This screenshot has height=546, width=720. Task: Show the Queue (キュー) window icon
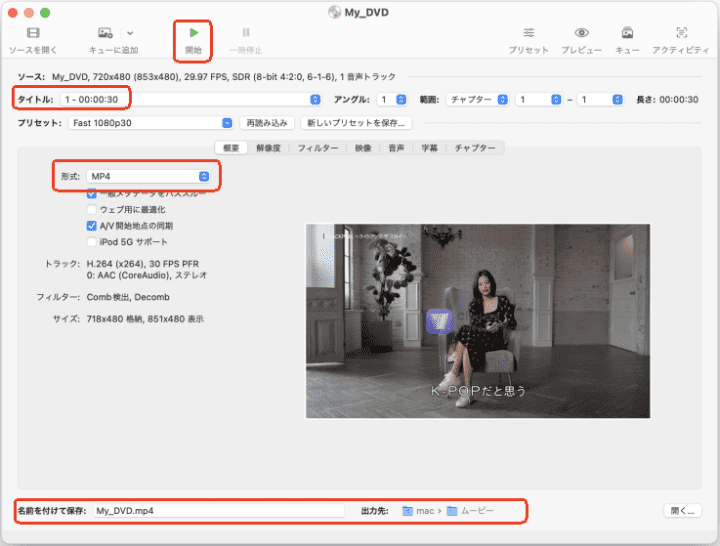tap(627, 33)
